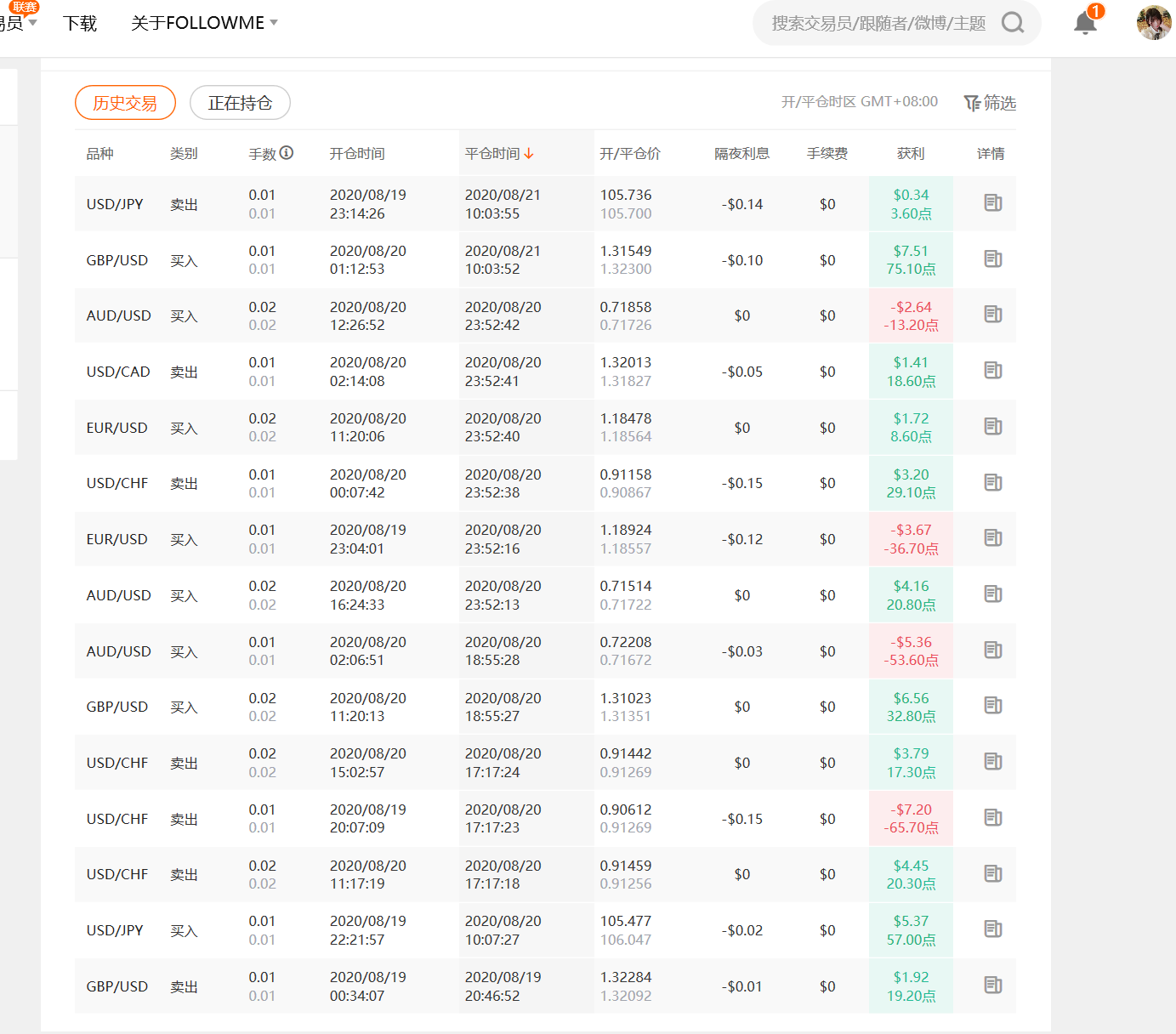This screenshot has height=1034, width=1176.
Task: Open details icon for USD/JPY 23:14:26 trade
Action: click(x=992, y=203)
